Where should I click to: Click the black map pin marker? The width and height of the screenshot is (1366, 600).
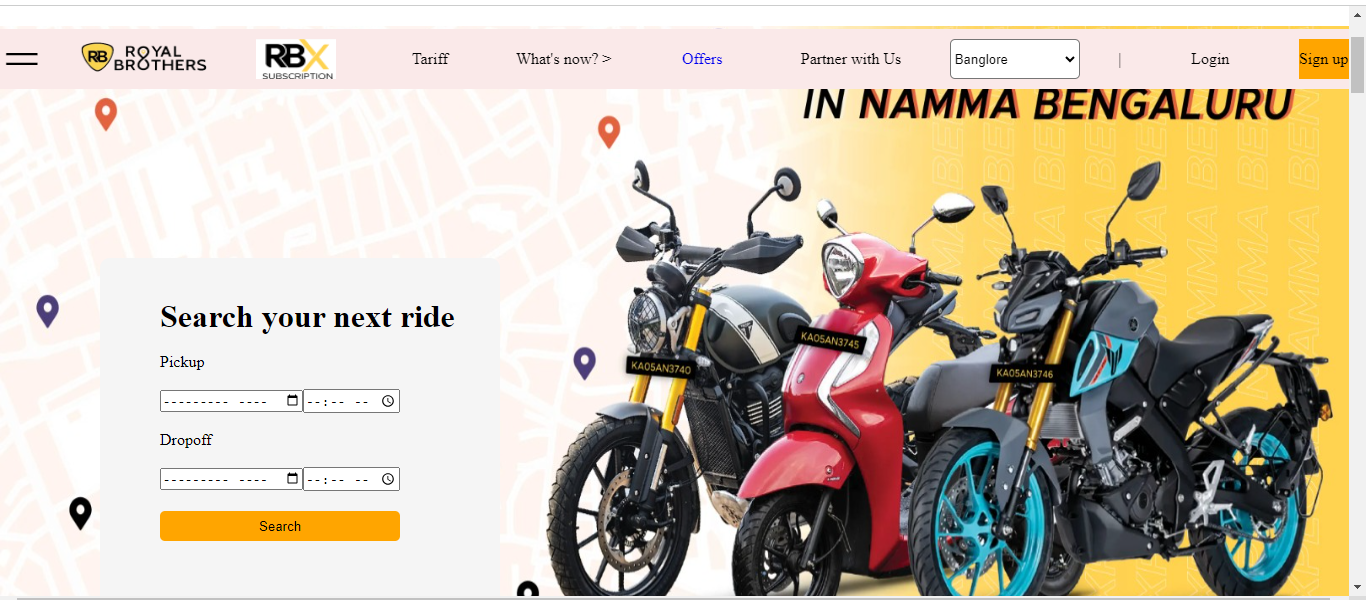(80, 513)
